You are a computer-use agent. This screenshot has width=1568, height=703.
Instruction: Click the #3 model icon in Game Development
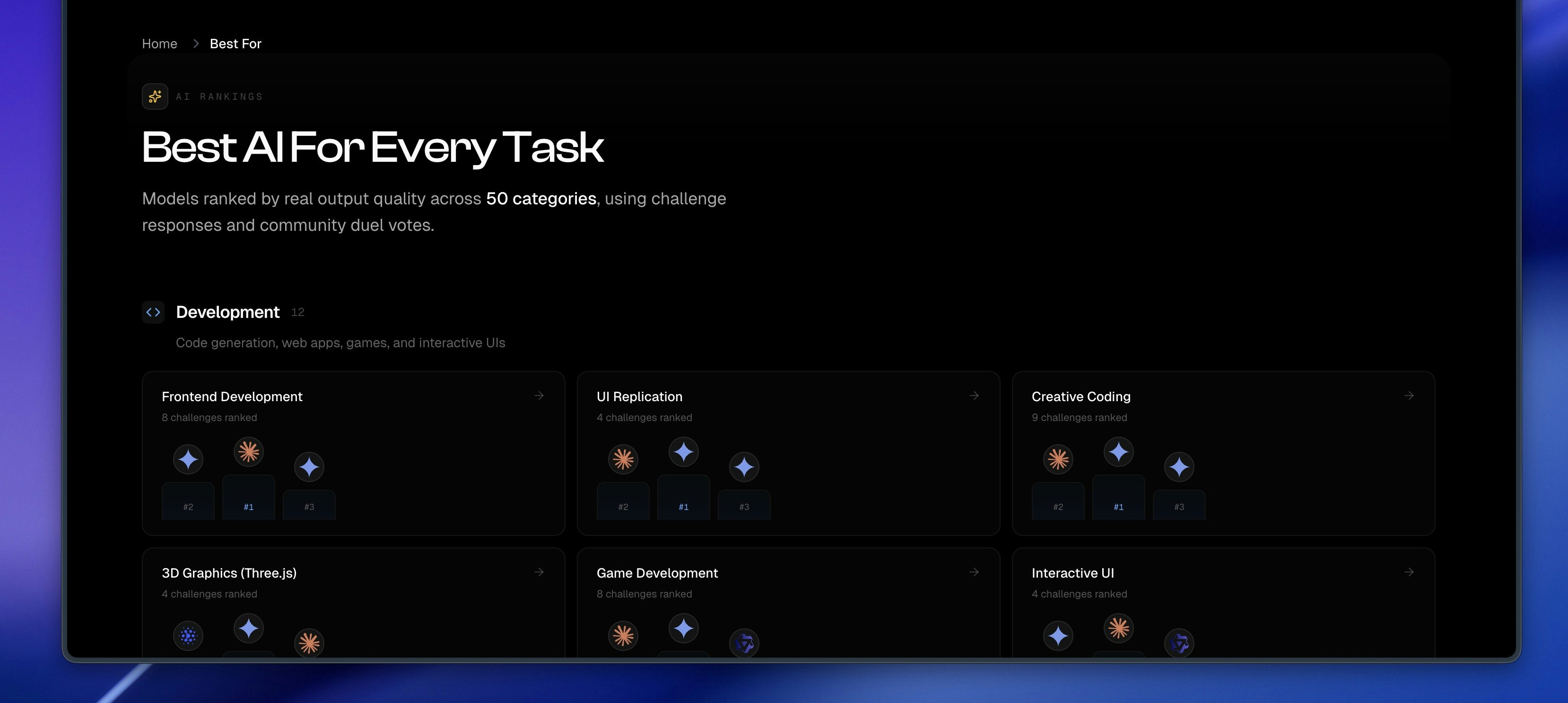[x=744, y=643]
